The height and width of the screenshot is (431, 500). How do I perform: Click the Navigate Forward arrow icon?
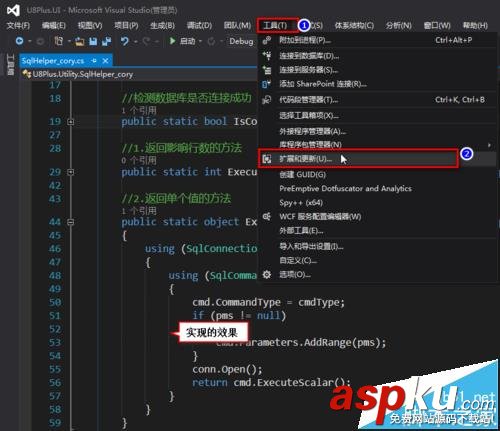pyautogui.click(x=40, y=41)
